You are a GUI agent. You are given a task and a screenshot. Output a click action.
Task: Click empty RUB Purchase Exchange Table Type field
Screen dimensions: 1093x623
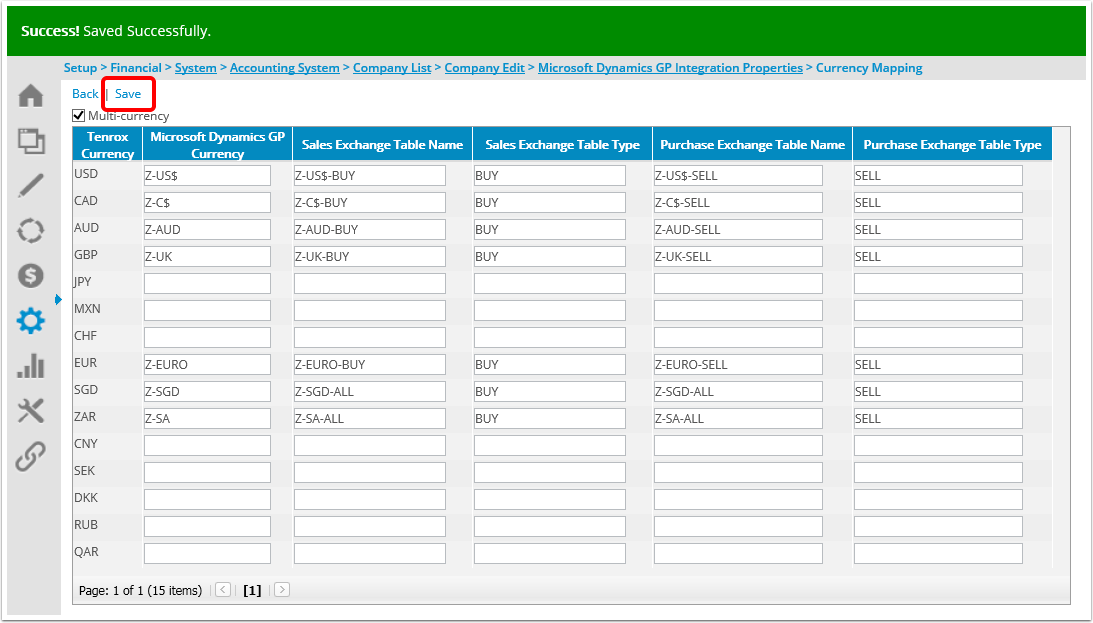[x=938, y=526]
